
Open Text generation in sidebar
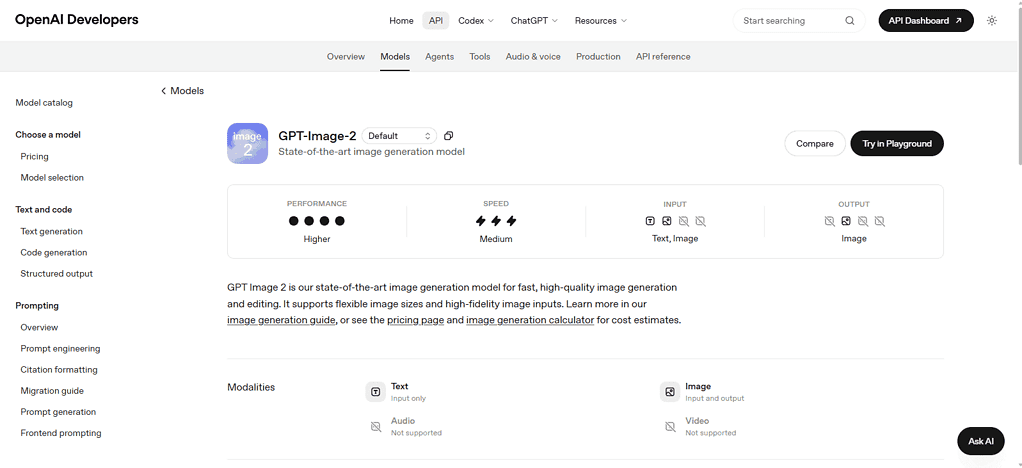[51, 231]
